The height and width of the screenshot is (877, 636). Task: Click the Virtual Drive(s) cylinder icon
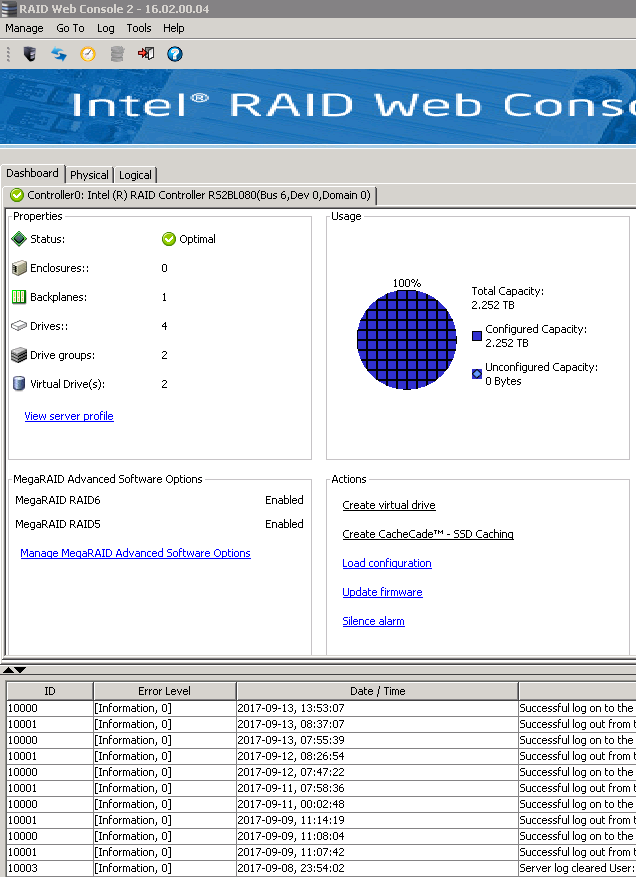pos(19,384)
